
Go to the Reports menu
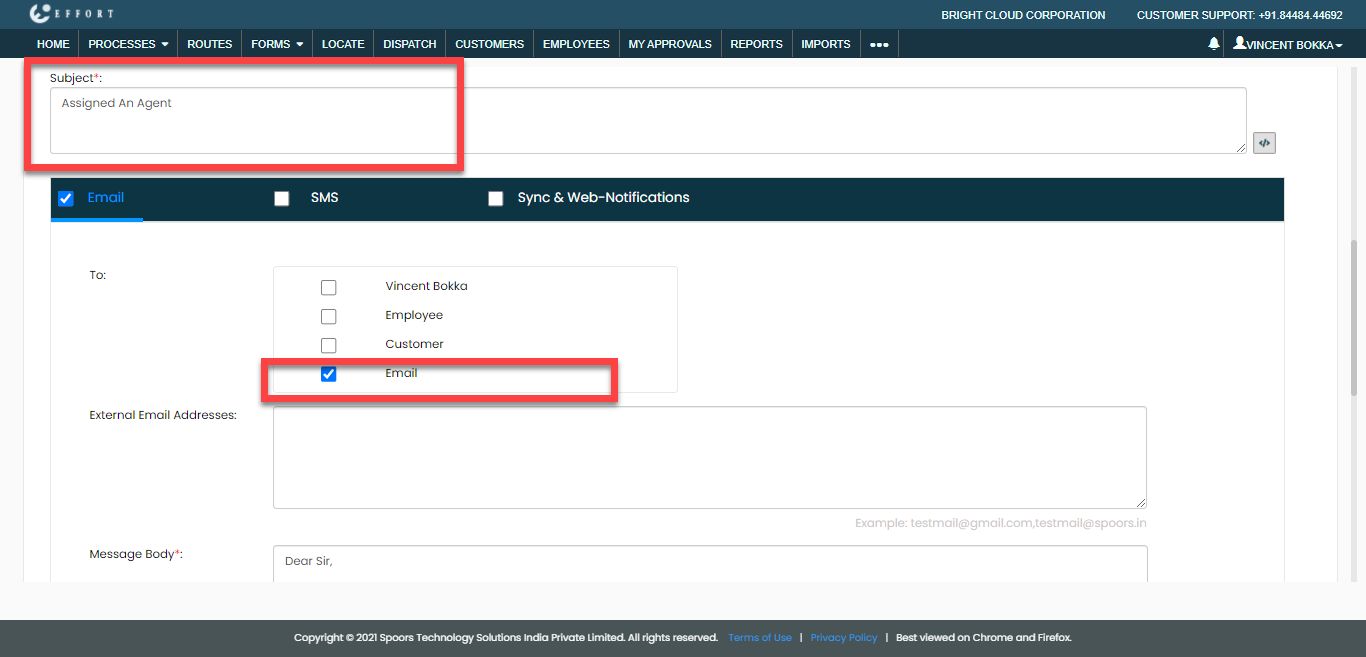pos(756,44)
